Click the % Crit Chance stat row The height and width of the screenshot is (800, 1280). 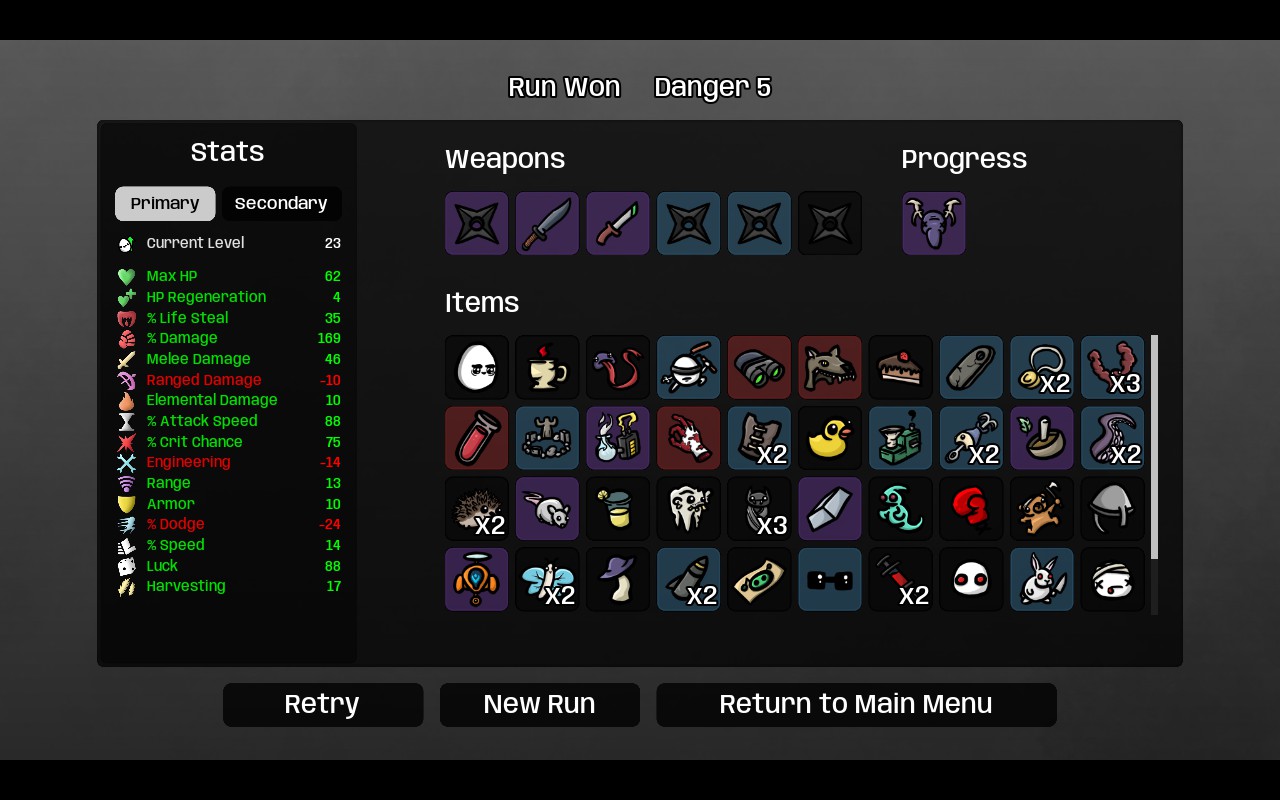(229, 441)
